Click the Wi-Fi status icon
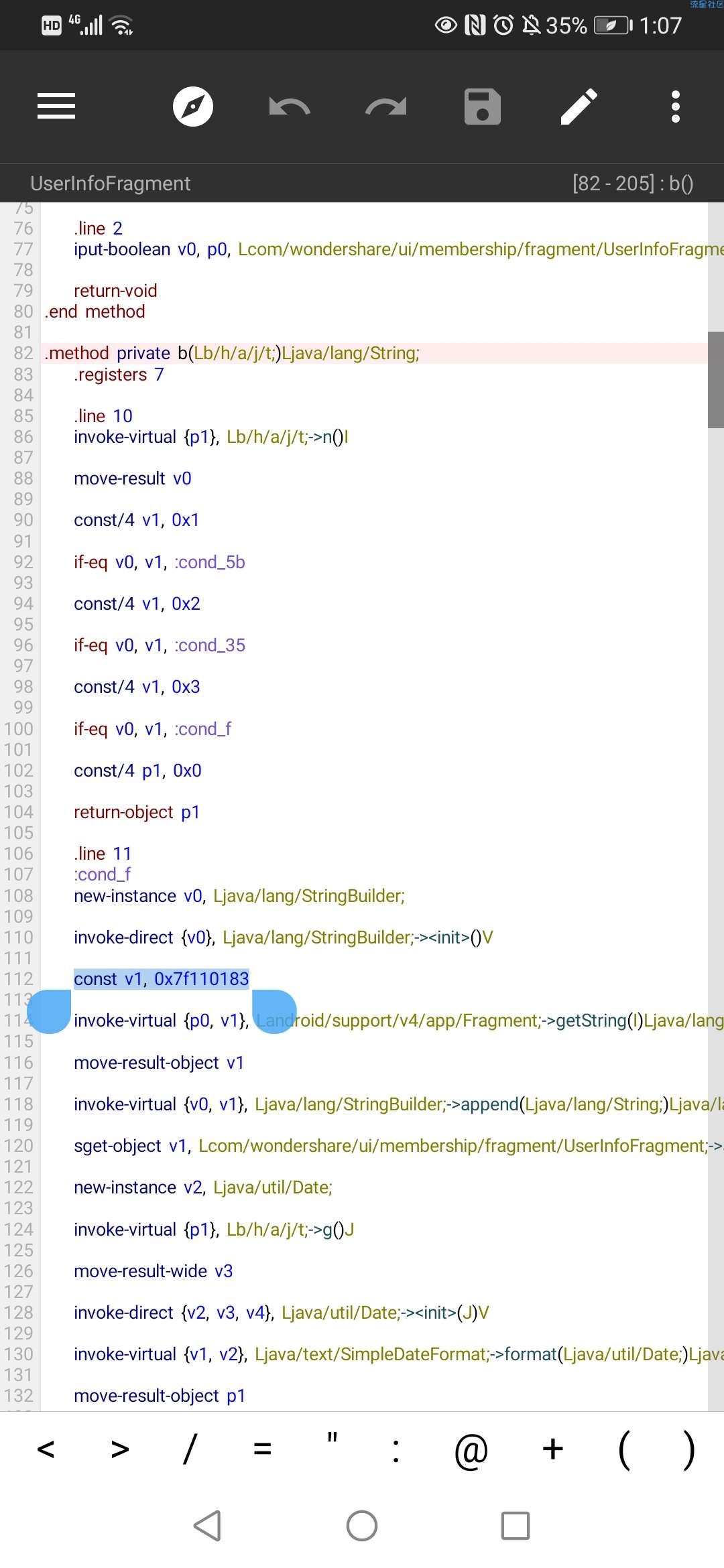This screenshot has width=724, height=1568. click(x=122, y=25)
